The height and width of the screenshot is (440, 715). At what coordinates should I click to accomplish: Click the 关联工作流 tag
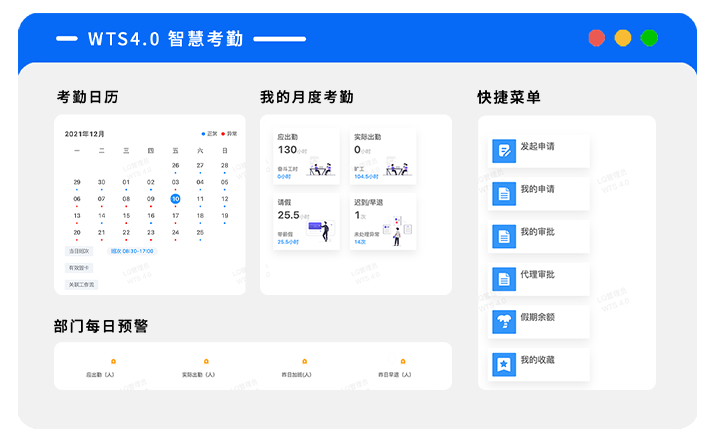(81, 285)
